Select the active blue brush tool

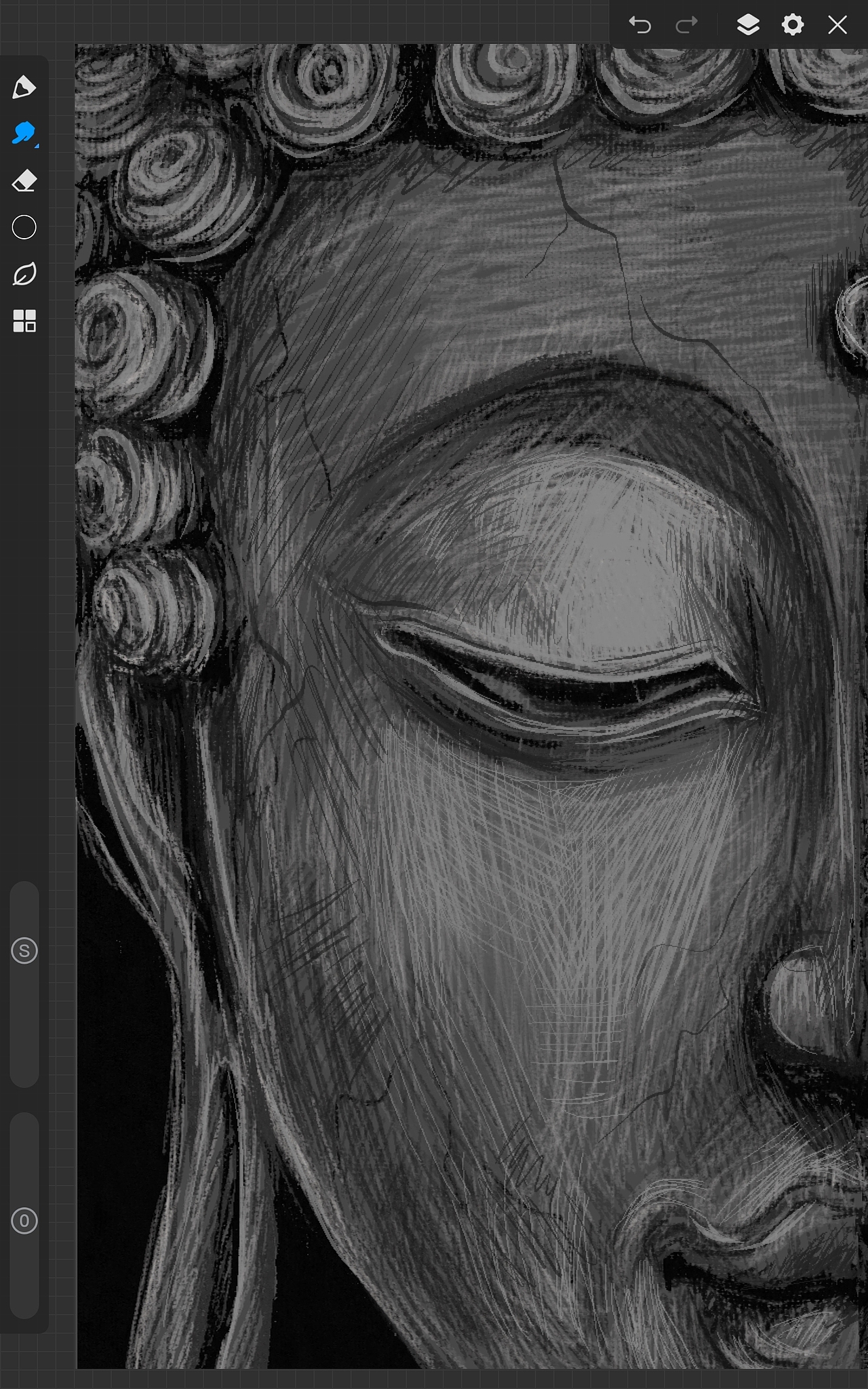coord(24,134)
